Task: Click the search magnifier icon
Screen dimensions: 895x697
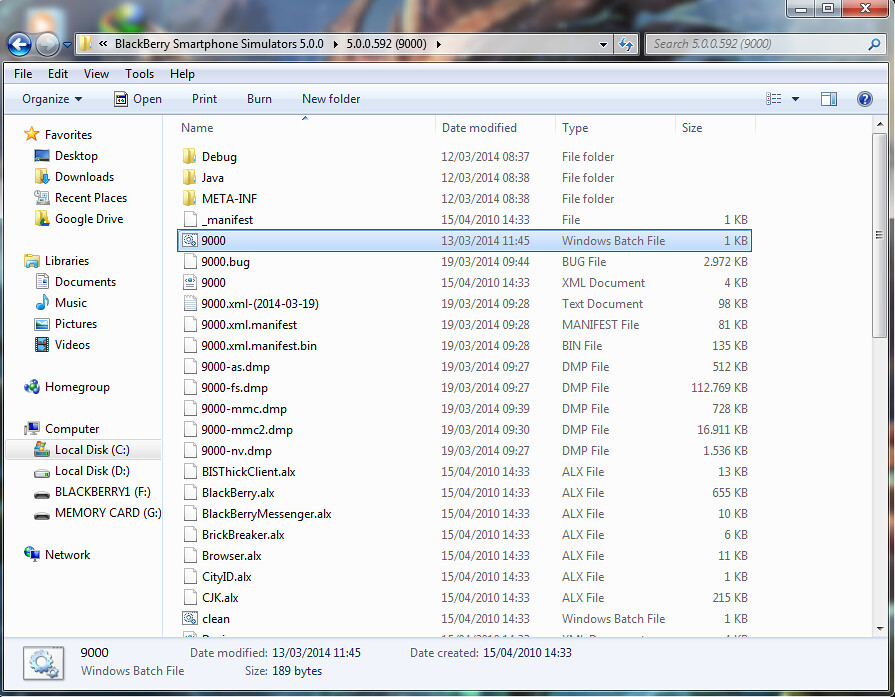Action: (x=874, y=44)
